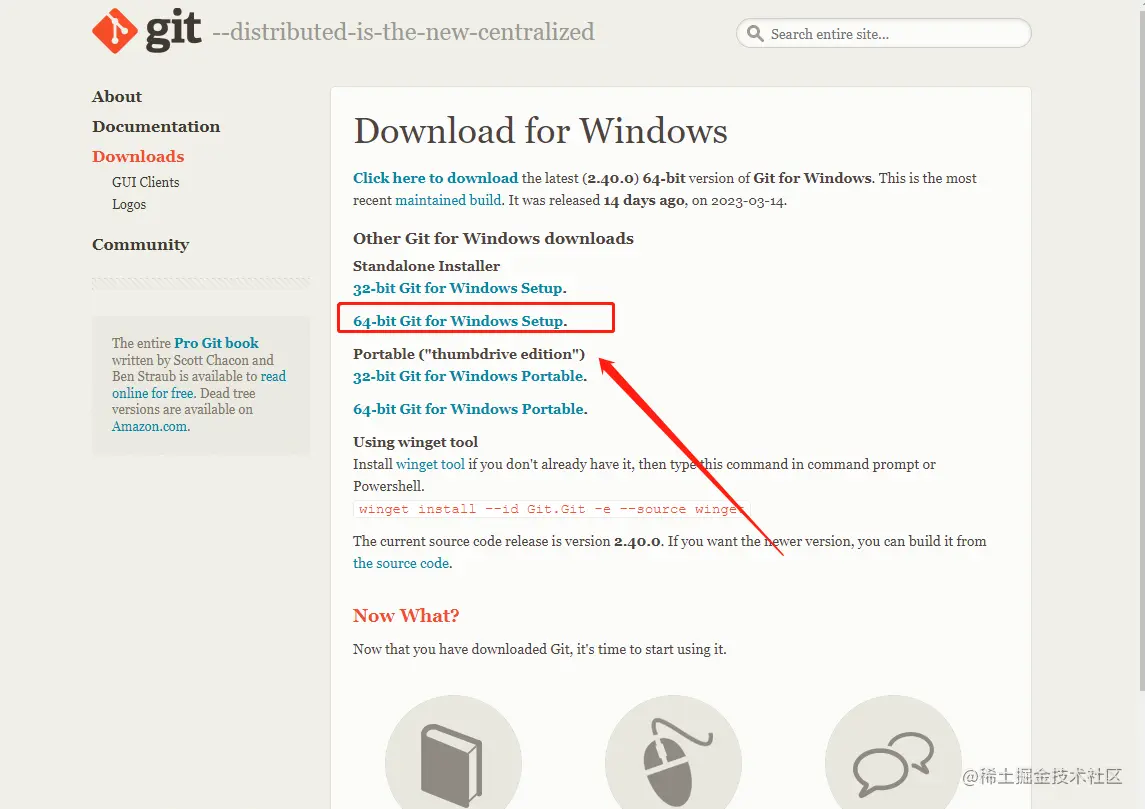Select Downloads in sidebar
This screenshot has height=809, width=1145.
click(x=138, y=156)
